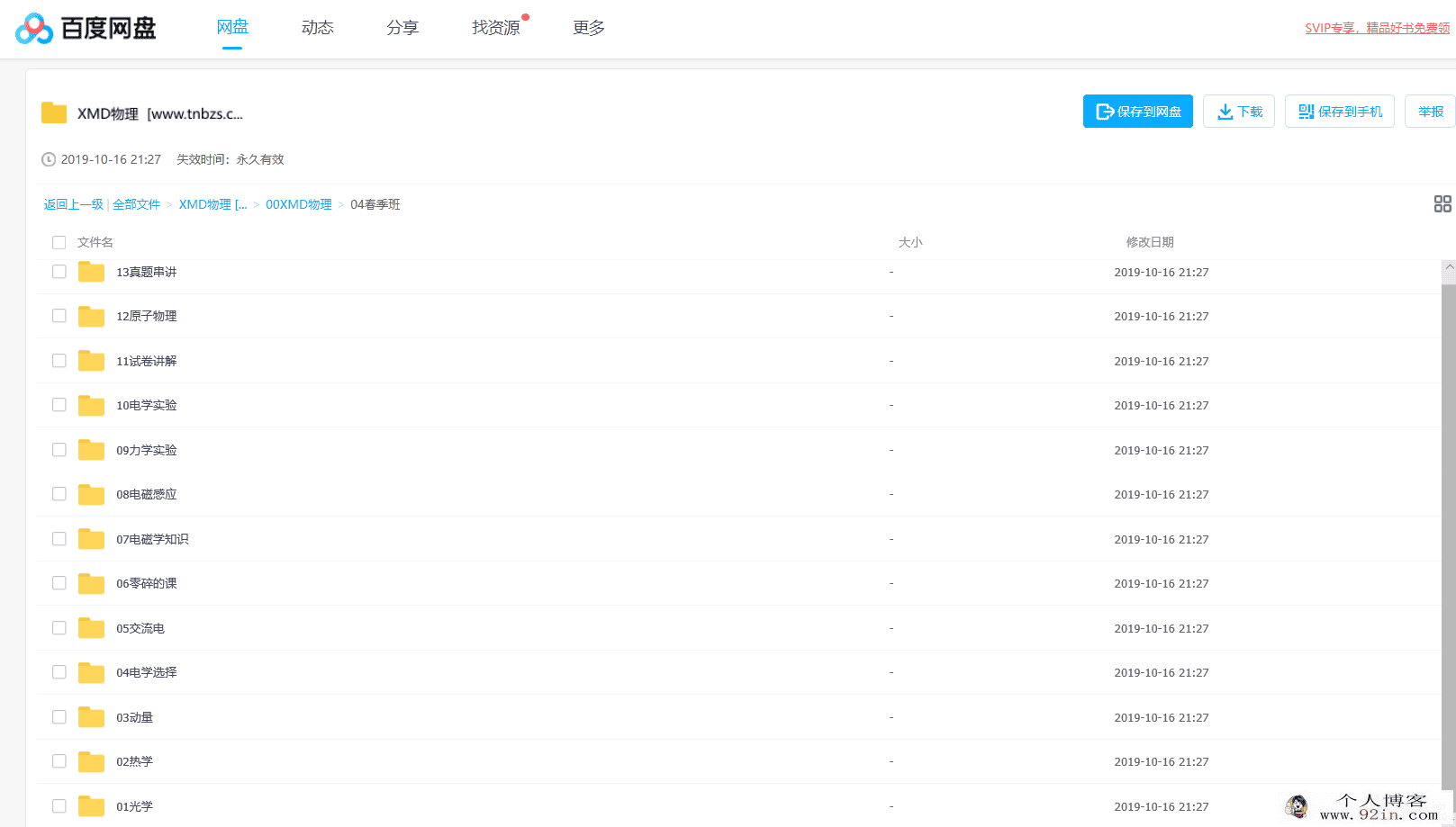Go back via 返回上一级 link
The height and width of the screenshot is (827, 1456).
[74, 204]
